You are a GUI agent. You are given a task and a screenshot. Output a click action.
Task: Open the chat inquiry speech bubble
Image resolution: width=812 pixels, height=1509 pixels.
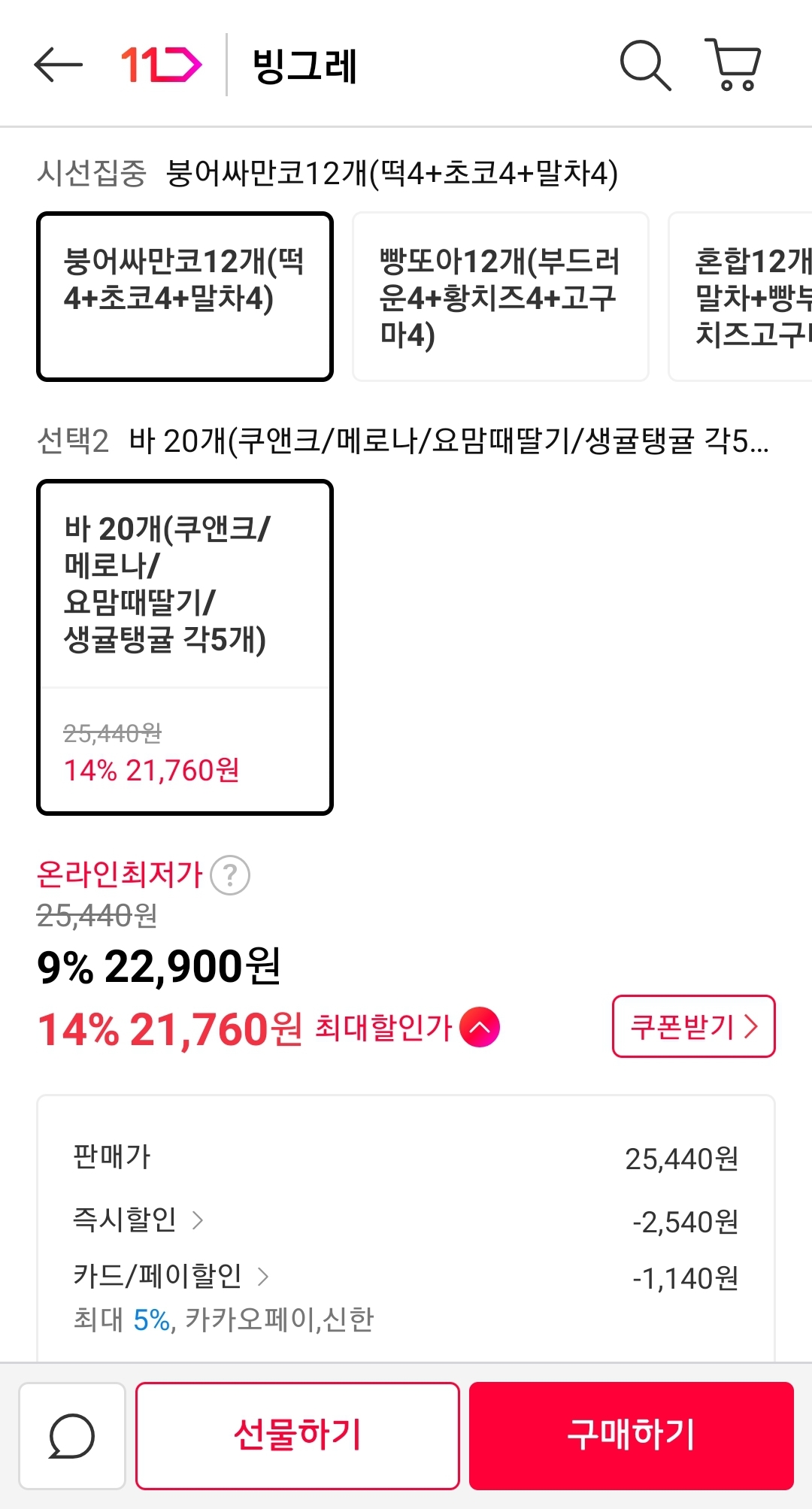(x=72, y=1436)
